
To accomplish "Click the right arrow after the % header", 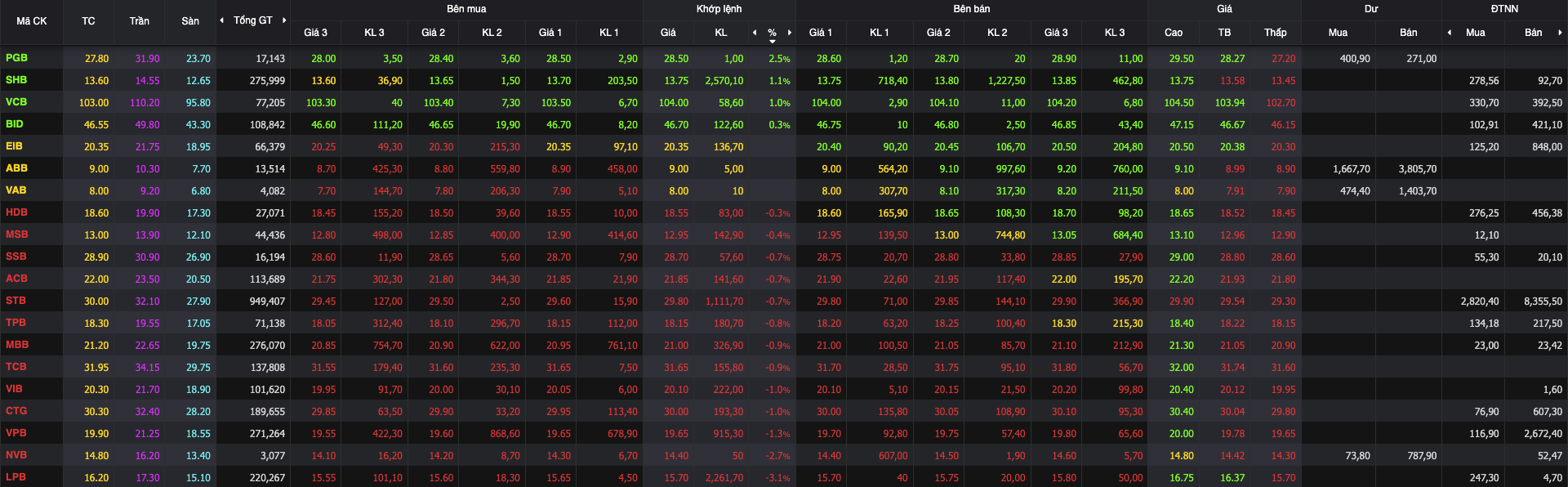I will coord(790,33).
